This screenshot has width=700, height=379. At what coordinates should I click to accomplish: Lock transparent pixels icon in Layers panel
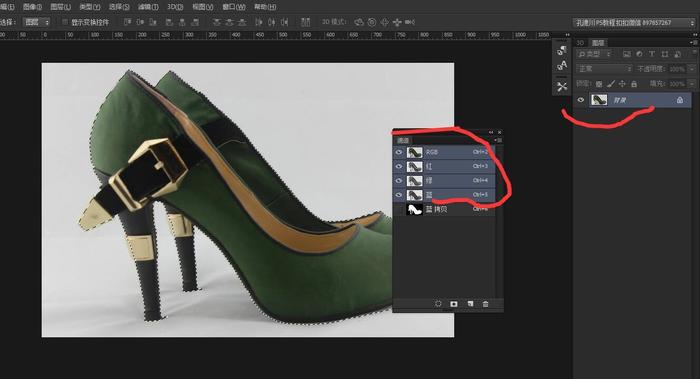[599, 83]
